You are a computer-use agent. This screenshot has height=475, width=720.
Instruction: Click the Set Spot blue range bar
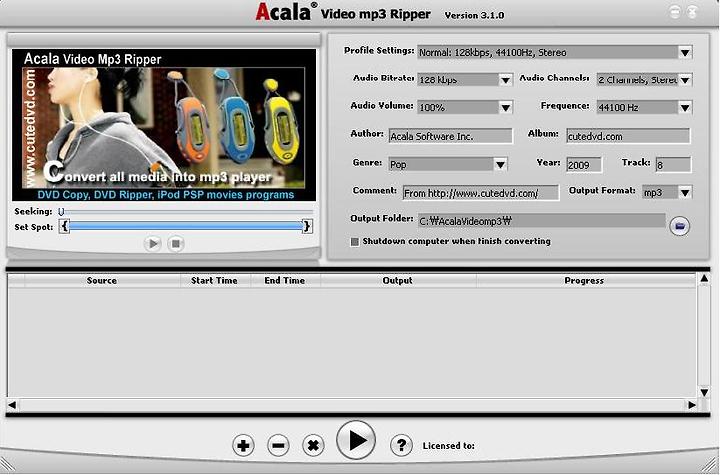click(186, 226)
